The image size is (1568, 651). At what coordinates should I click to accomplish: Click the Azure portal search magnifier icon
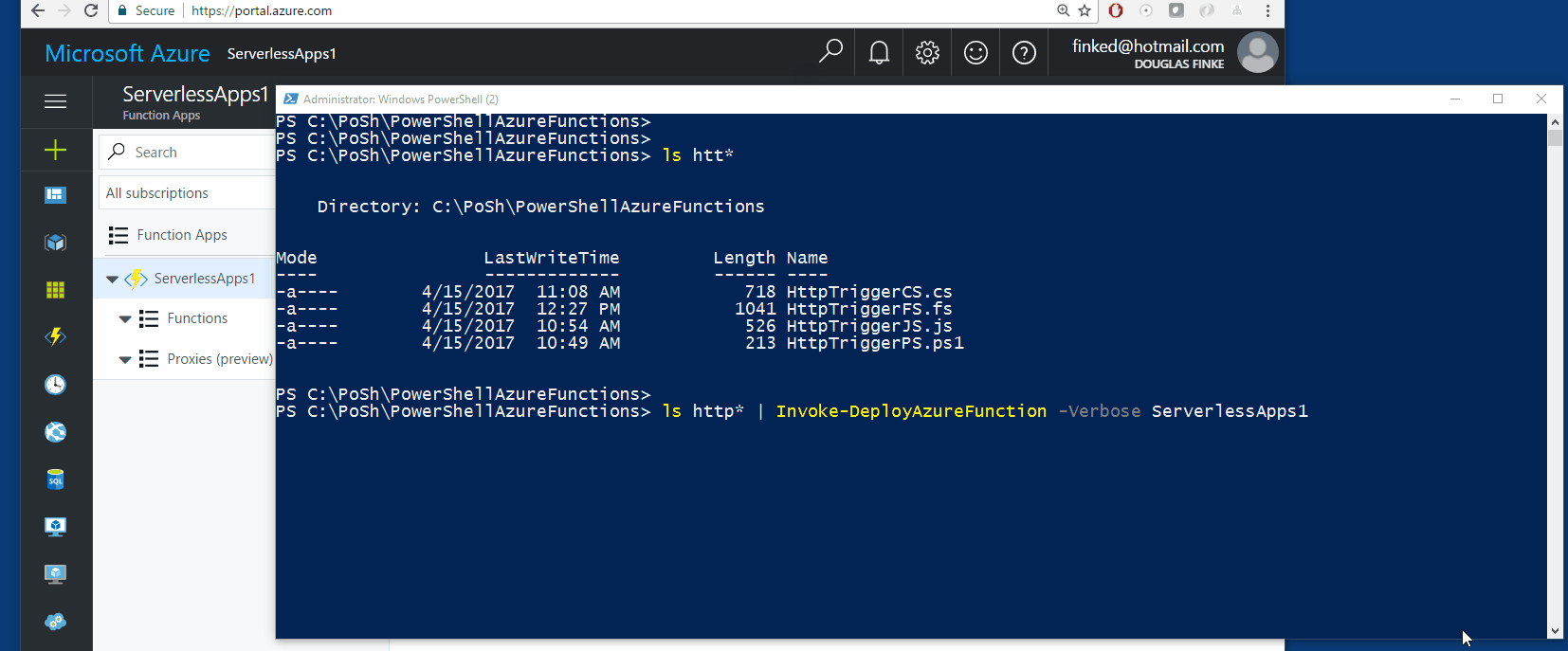(x=830, y=51)
